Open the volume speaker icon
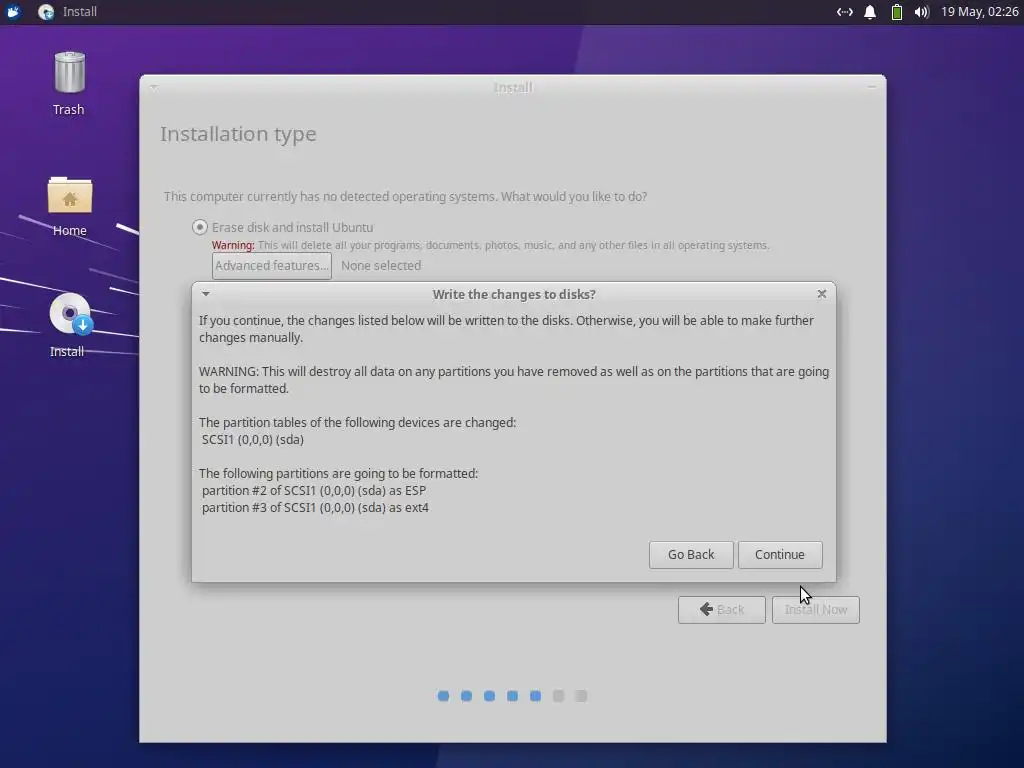The width and height of the screenshot is (1024, 768). click(x=921, y=12)
